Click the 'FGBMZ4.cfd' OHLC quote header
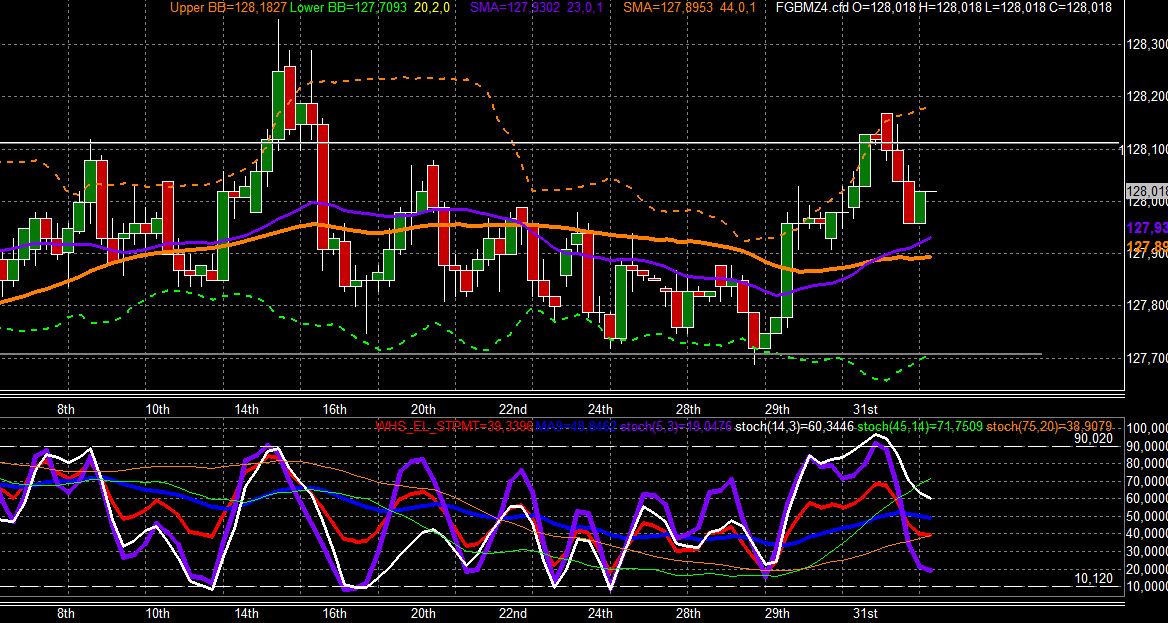 tap(944, 8)
